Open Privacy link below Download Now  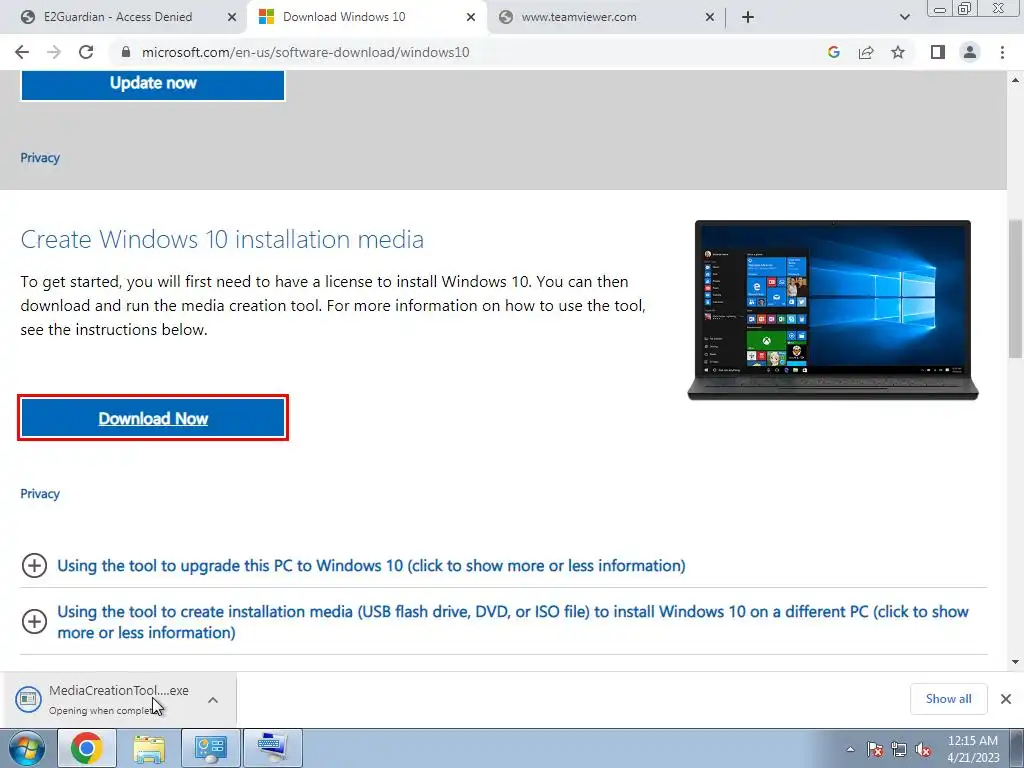click(x=40, y=494)
